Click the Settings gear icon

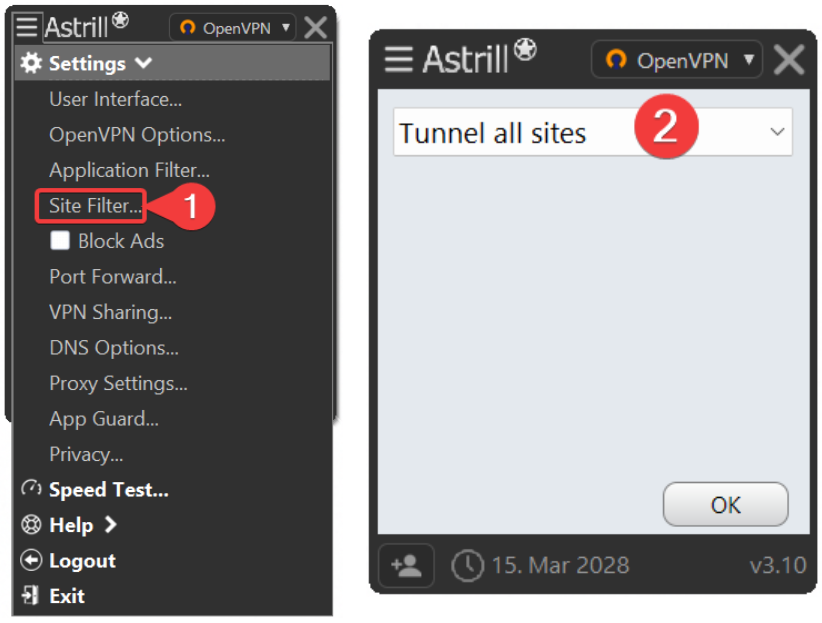click(x=31, y=63)
